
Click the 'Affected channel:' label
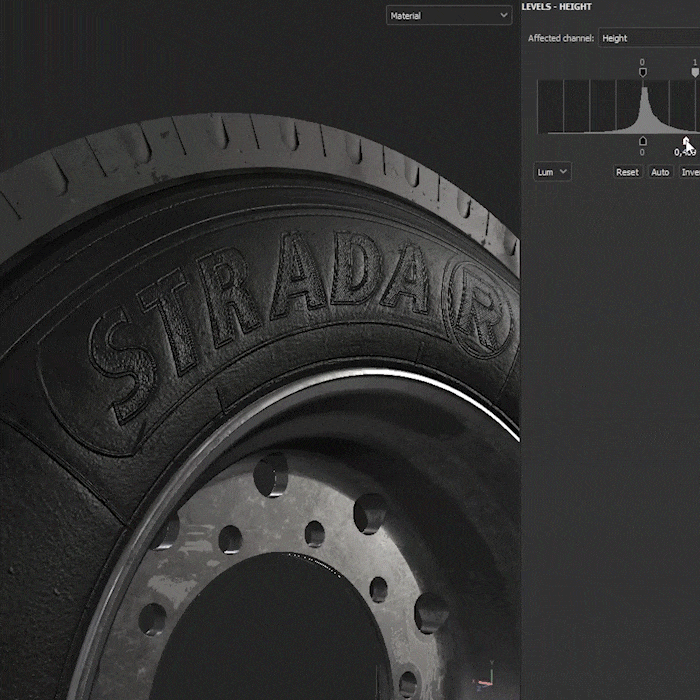point(561,38)
